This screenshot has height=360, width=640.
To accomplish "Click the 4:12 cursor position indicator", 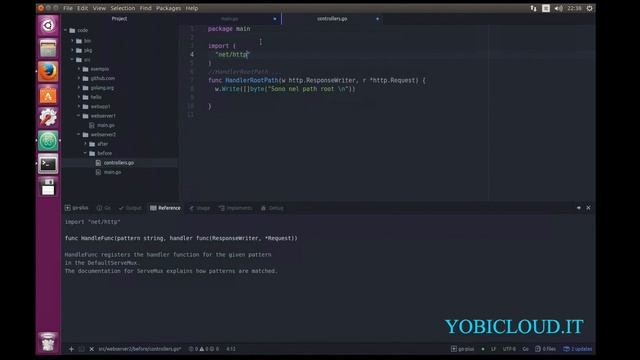I will pos(231,349).
